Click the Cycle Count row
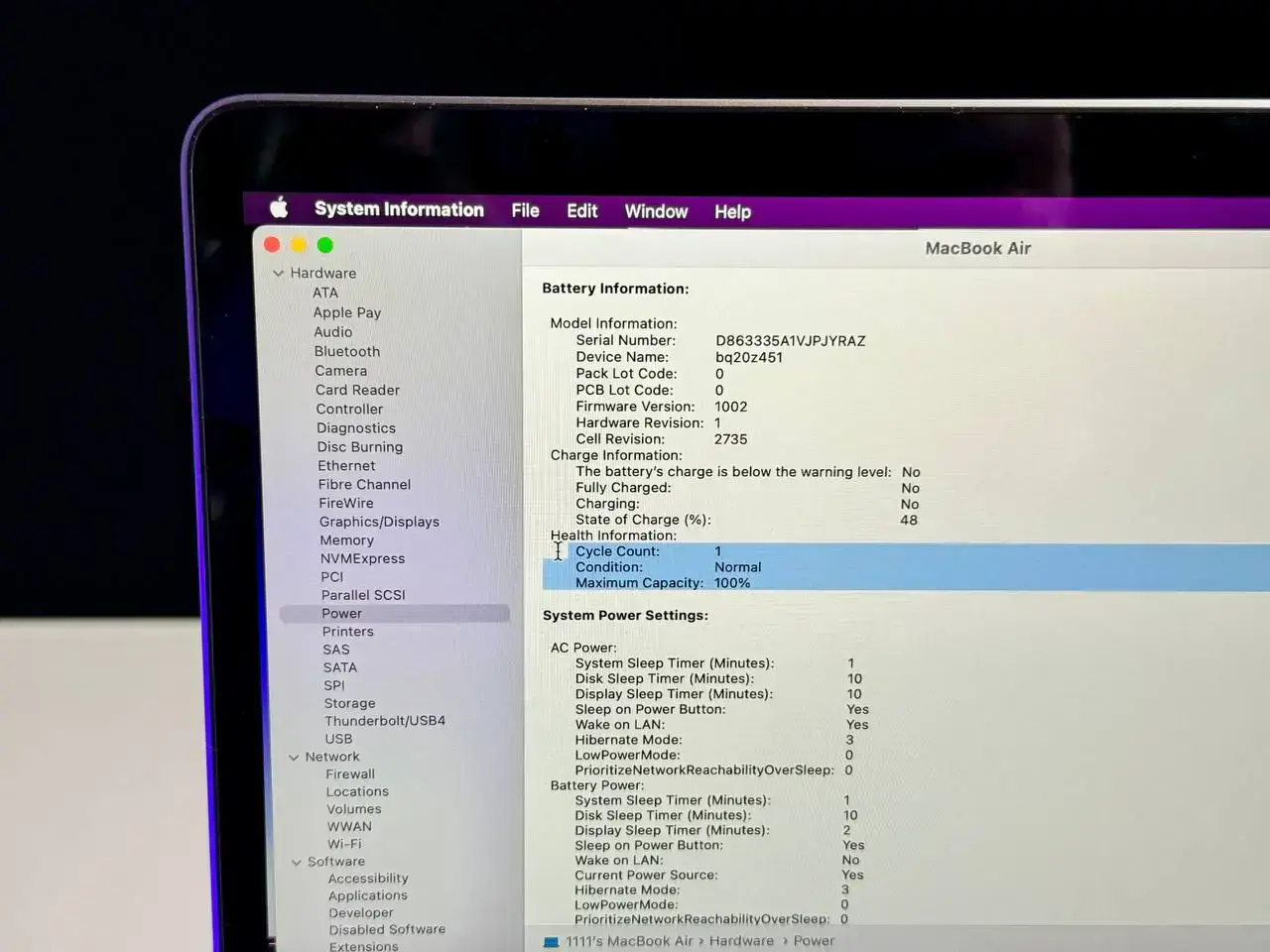This screenshot has width=1270, height=952. click(906, 551)
